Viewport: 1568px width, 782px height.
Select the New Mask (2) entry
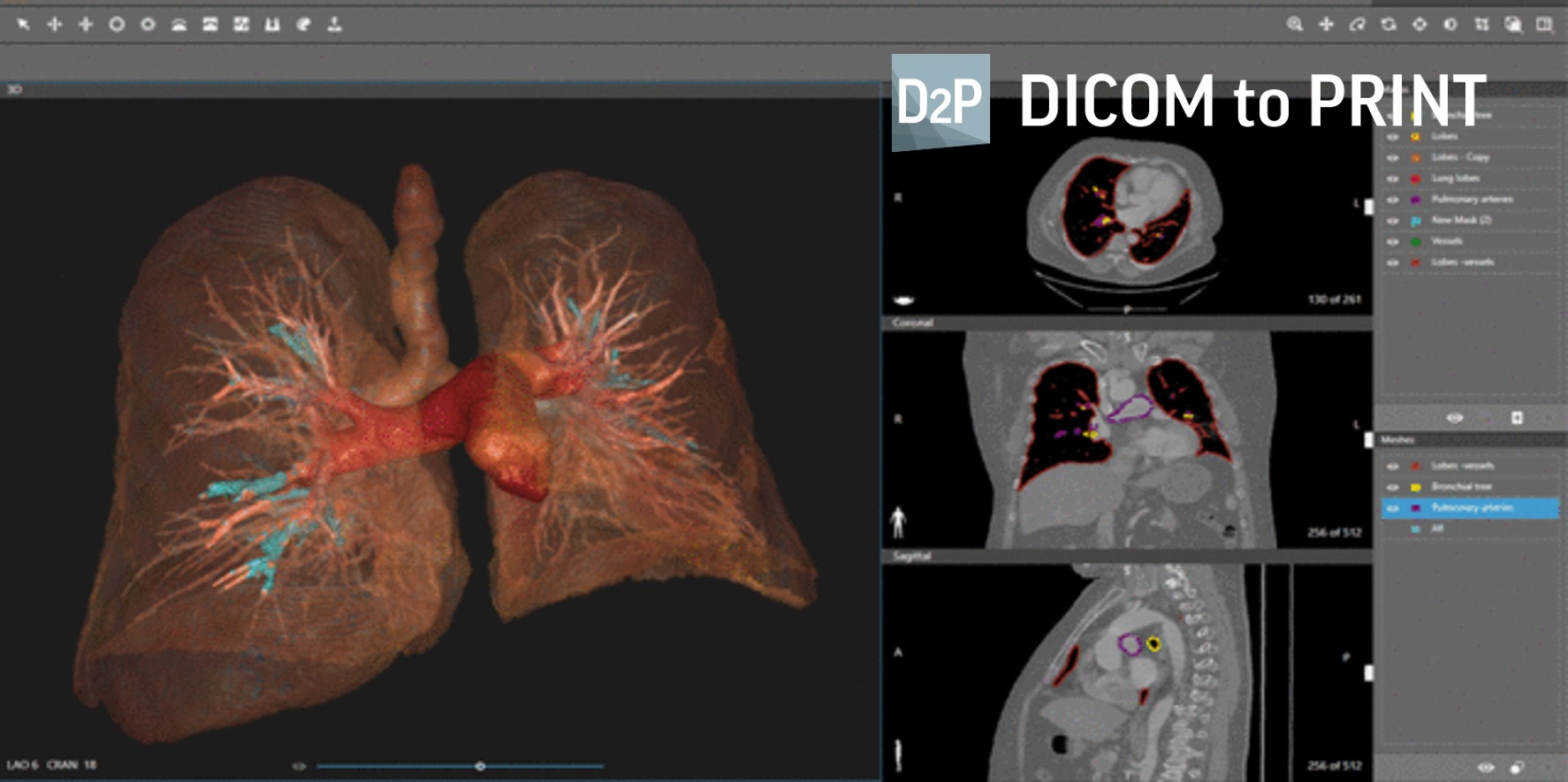(x=1461, y=220)
